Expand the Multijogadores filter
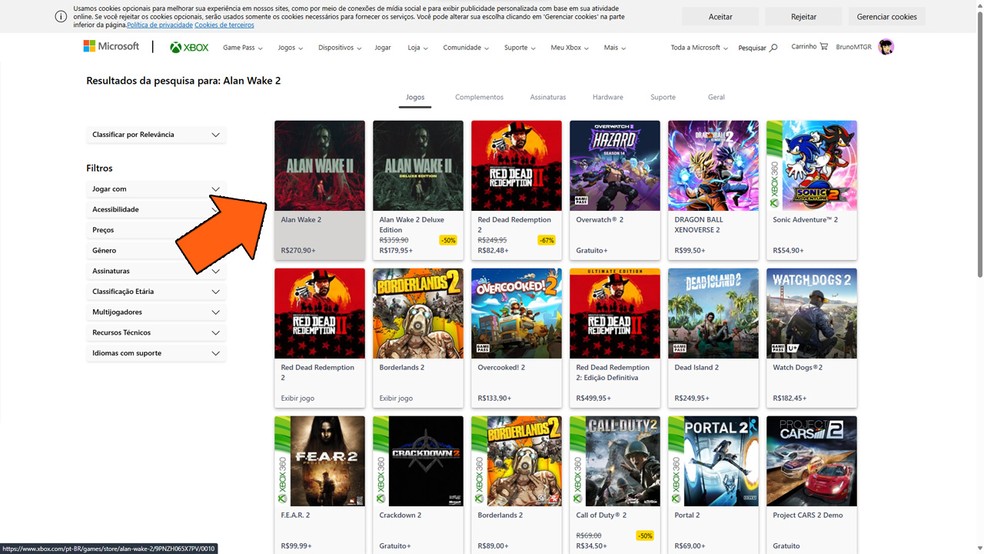 pyautogui.click(x=156, y=312)
